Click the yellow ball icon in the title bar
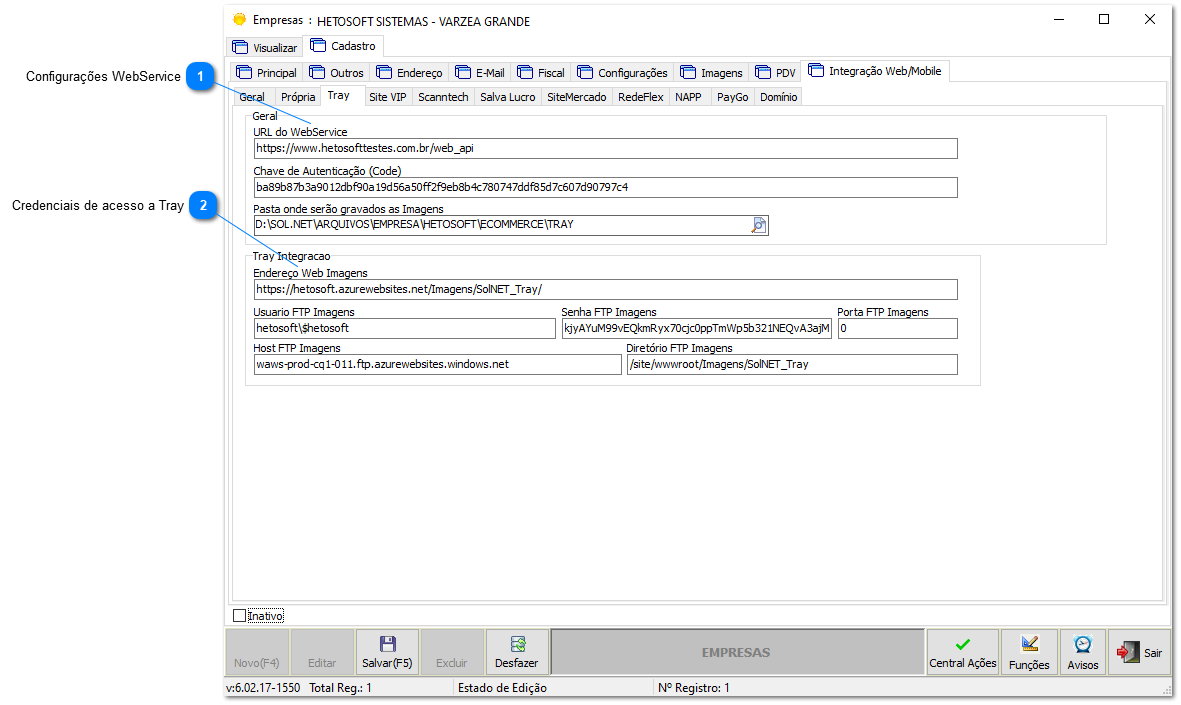The image size is (1181, 705). pyautogui.click(x=239, y=19)
